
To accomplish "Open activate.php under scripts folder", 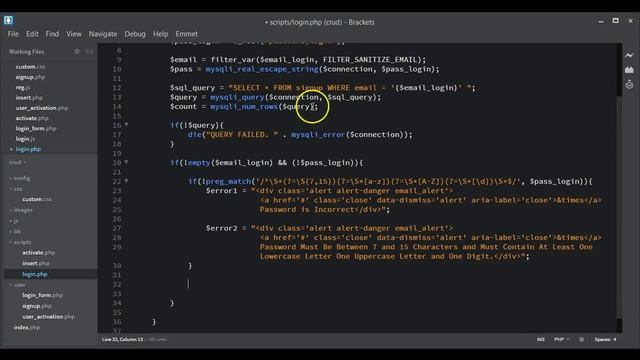I will (38, 253).
